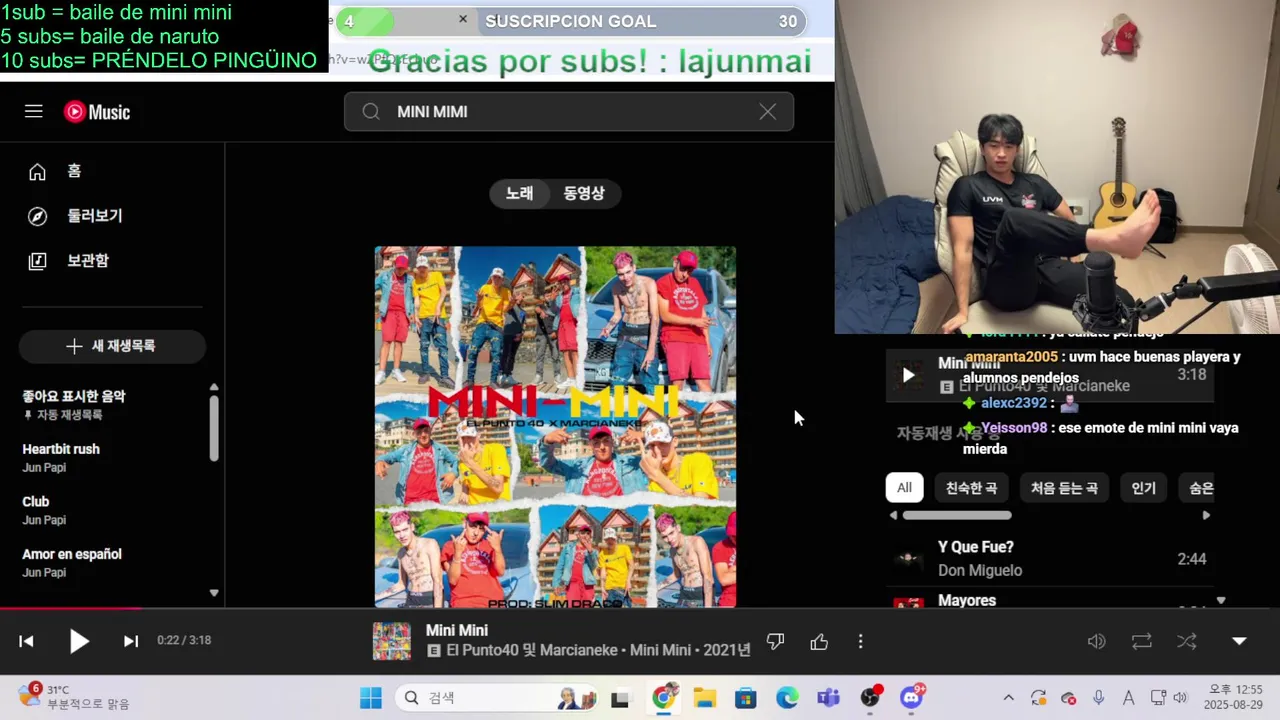The height and width of the screenshot is (720, 1280).
Task: Skip to previous track
Action: pos(26,641)
